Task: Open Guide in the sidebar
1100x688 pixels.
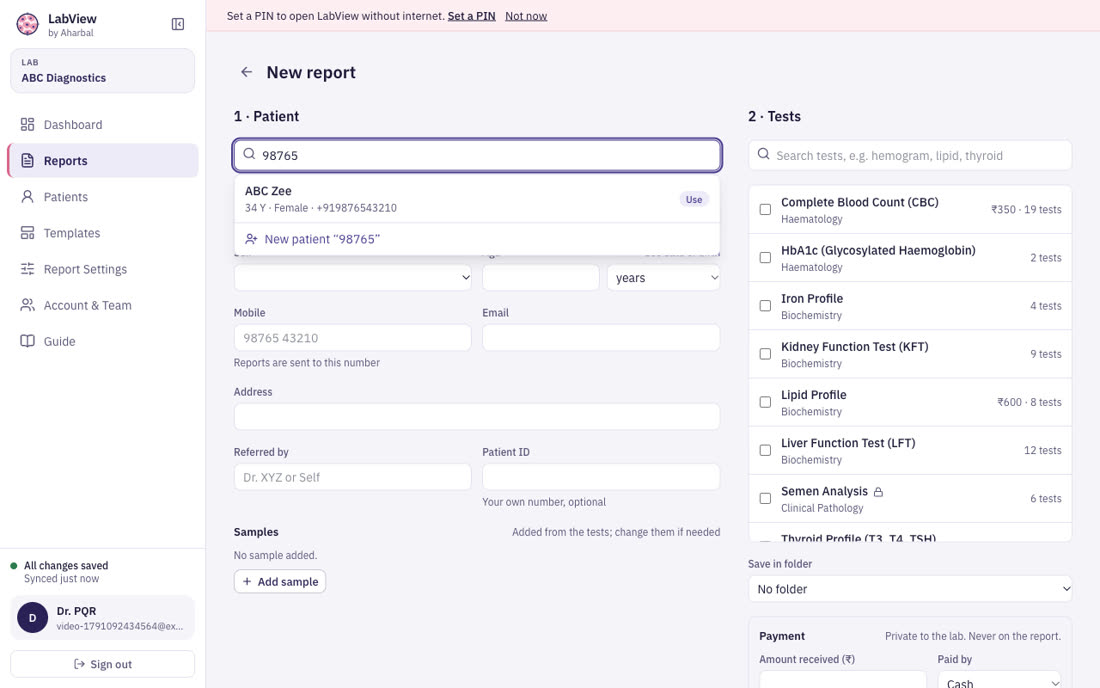Action: 102,342
